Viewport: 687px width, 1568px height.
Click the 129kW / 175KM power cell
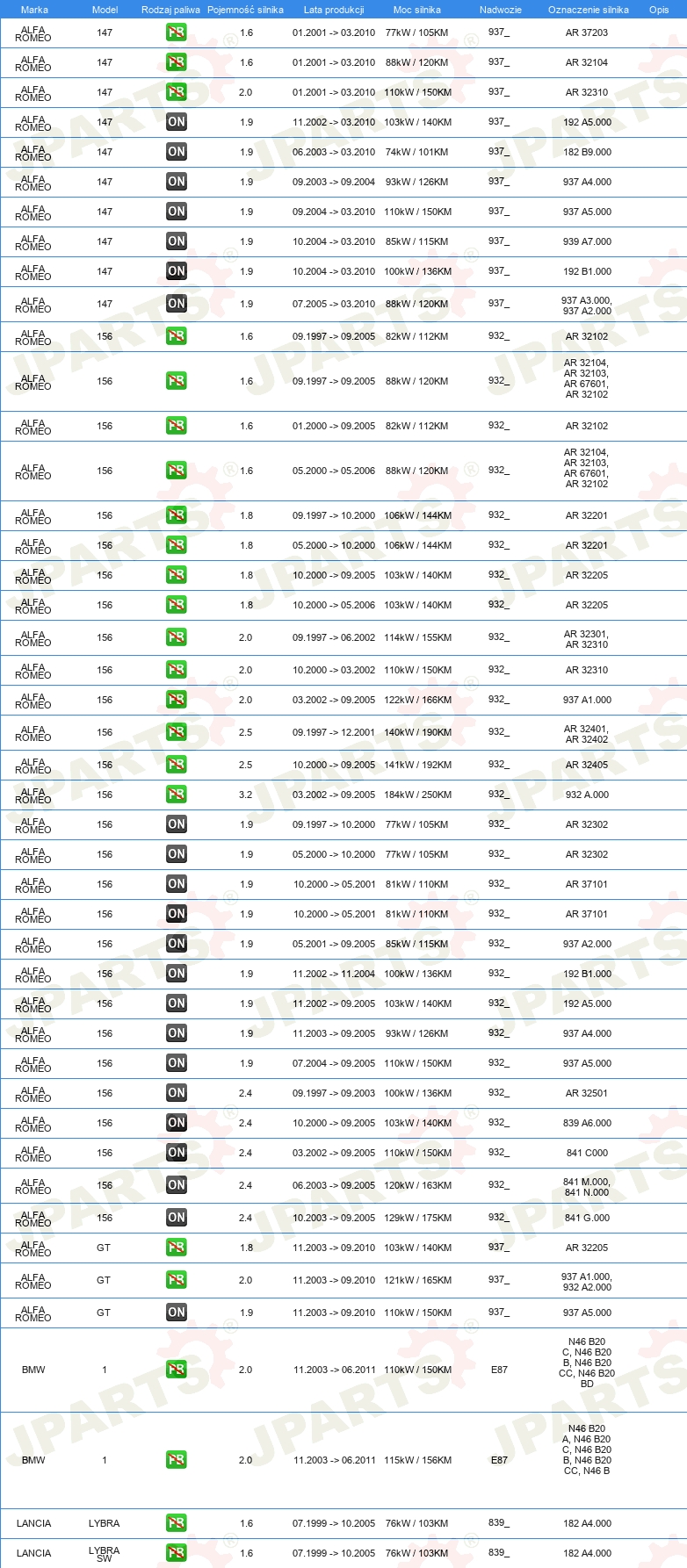(418, 1218)
